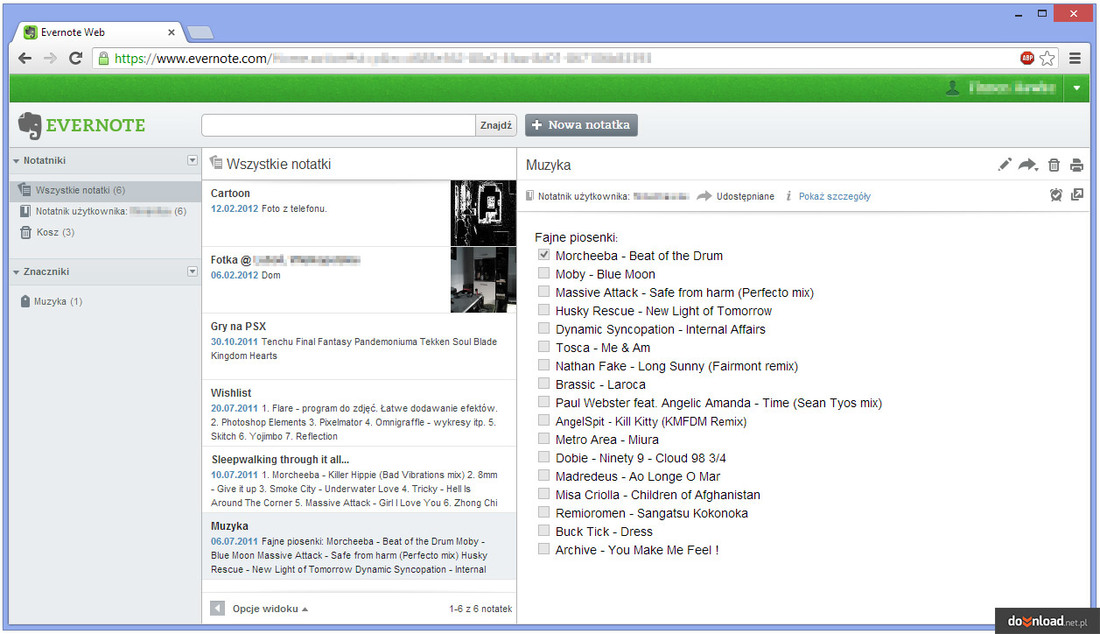Viewport: 1100px width, 634px height.
Task: Open the AdBlock Plus extension icon
Action: click(x=1027, y=58)
